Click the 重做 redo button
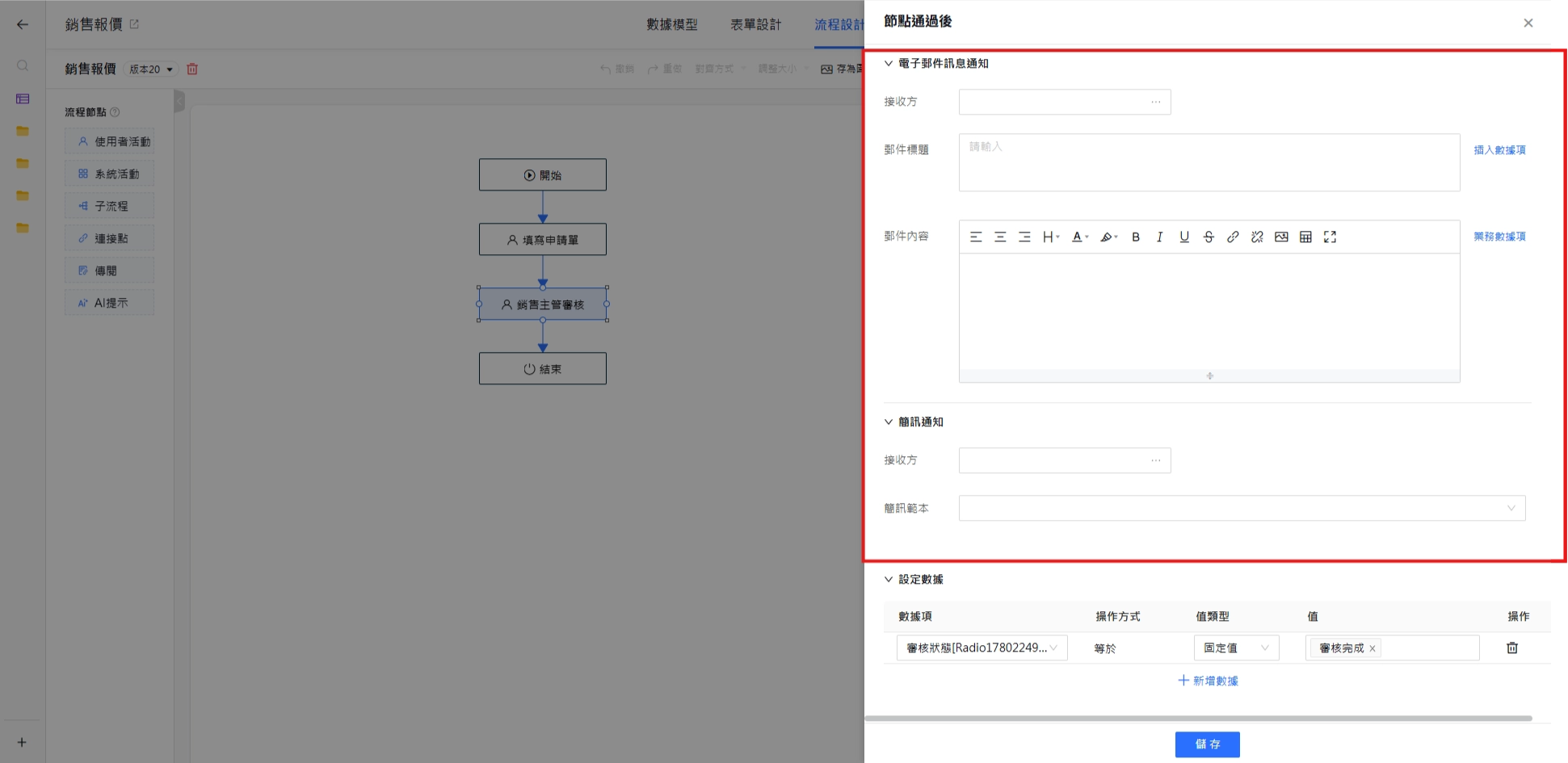 coord(665,69)
